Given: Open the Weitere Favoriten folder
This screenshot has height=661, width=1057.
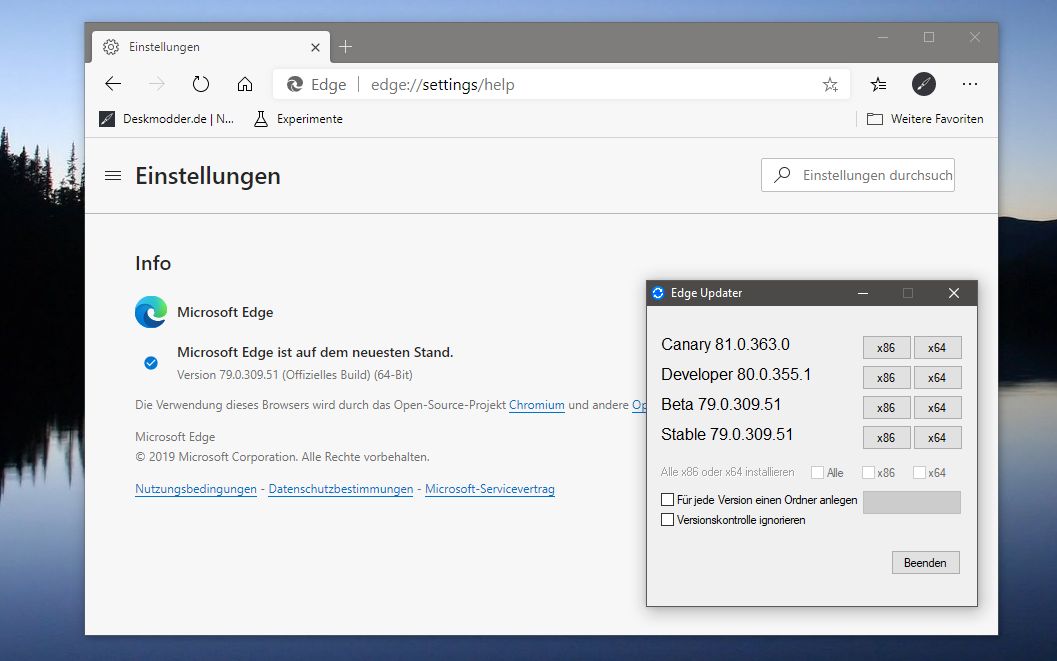Looking at the screenshot, I should [x=925, y=119].
